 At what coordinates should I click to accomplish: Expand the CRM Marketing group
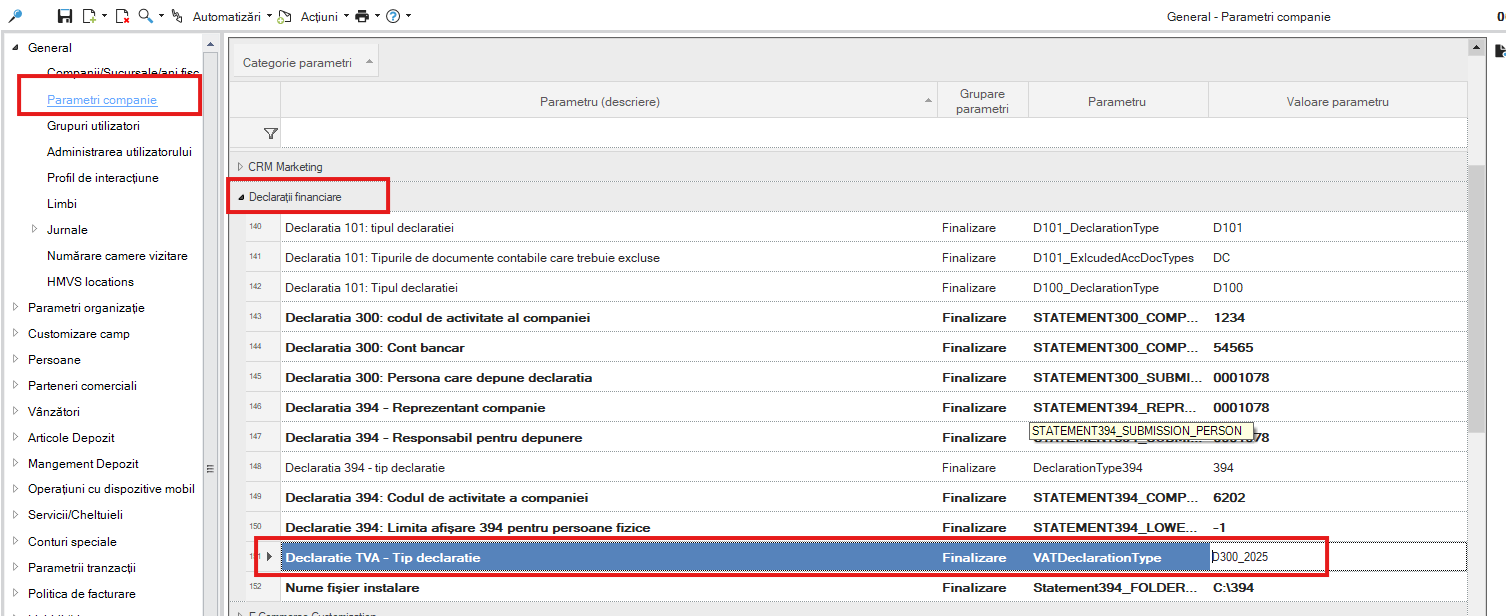coord(240,167)
